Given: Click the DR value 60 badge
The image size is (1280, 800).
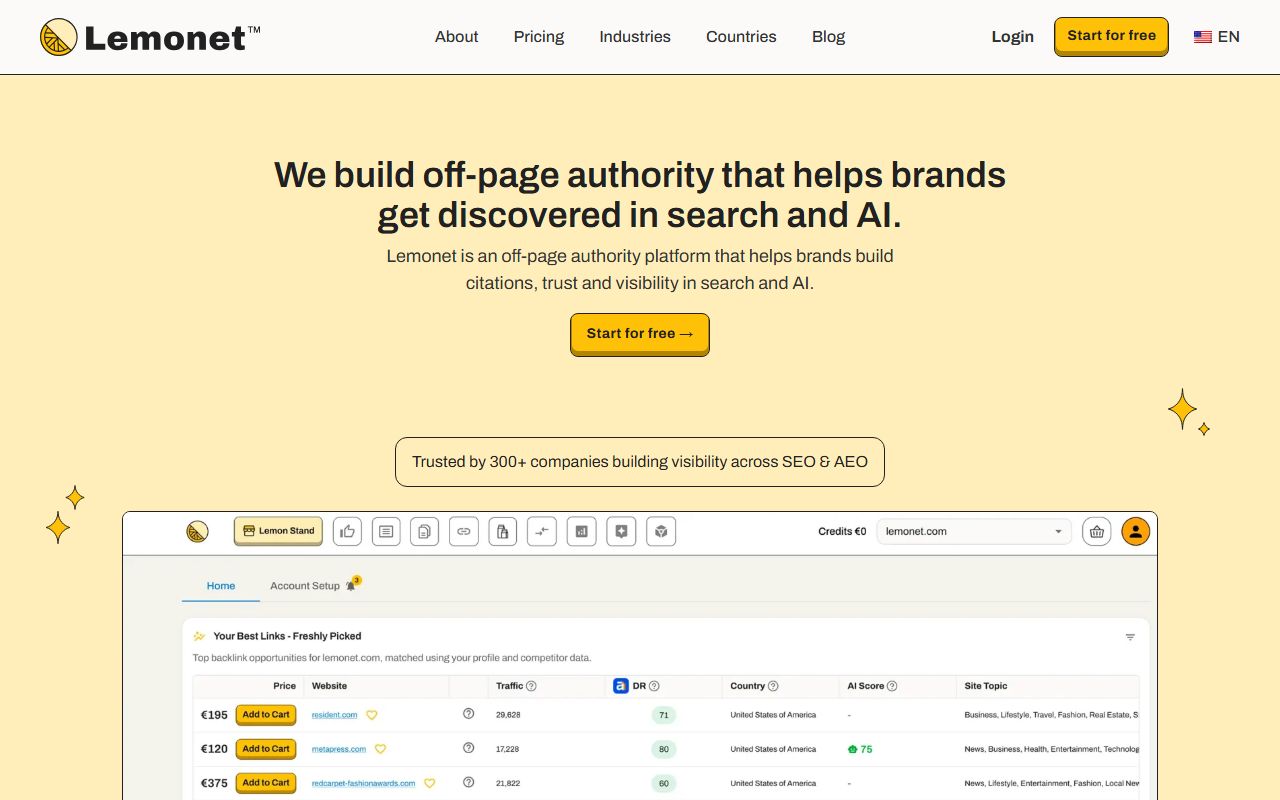Looking at the screenshot, I should tap(663, 783).
